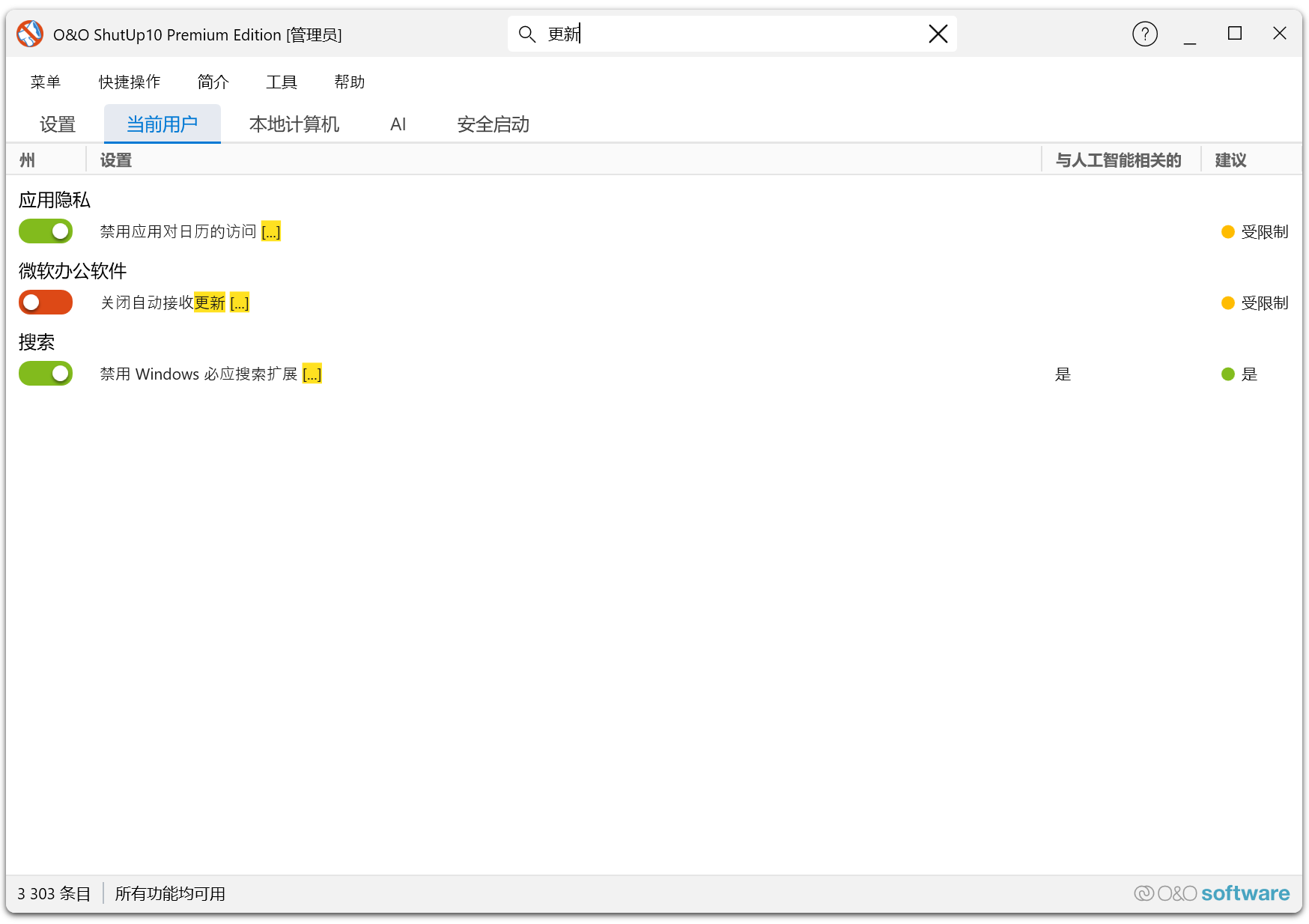
Task: Maximize the O&O ShutUp10 window
Action: tap(1235, 34)
